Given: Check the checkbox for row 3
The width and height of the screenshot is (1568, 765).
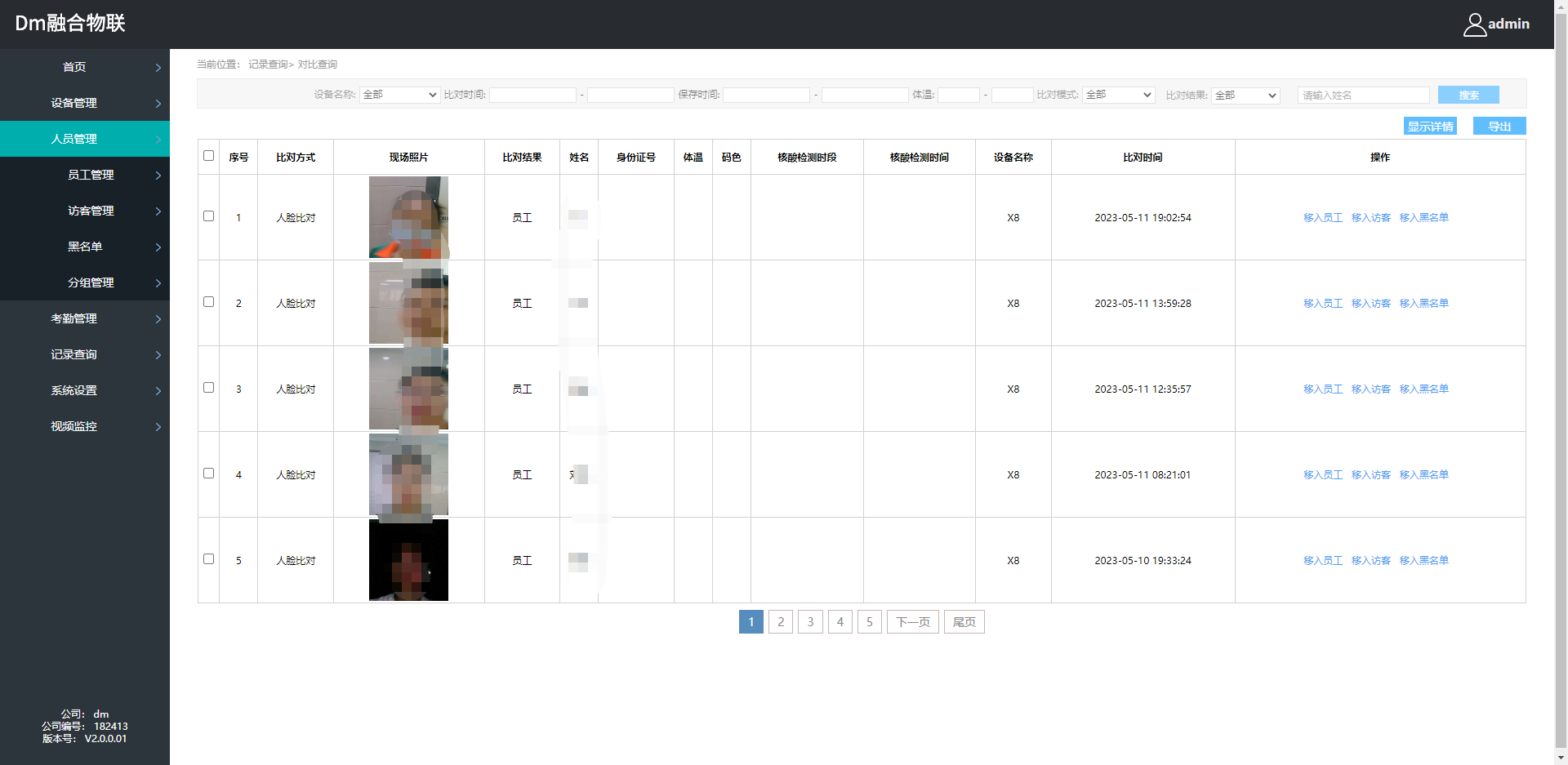Looking at the screenshot, I should (208, 388).
